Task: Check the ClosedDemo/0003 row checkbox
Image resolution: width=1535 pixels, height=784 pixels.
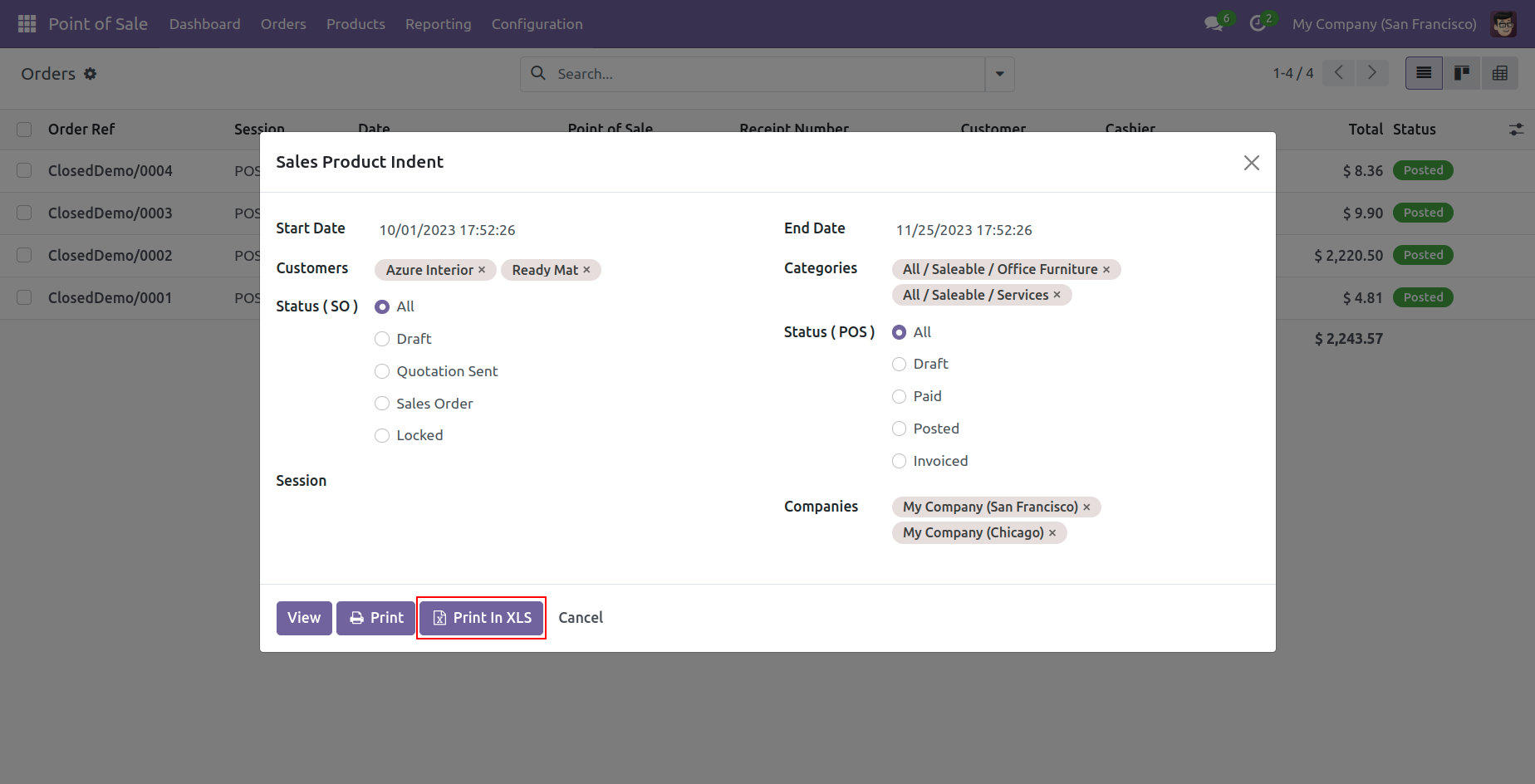Action: 24,213
